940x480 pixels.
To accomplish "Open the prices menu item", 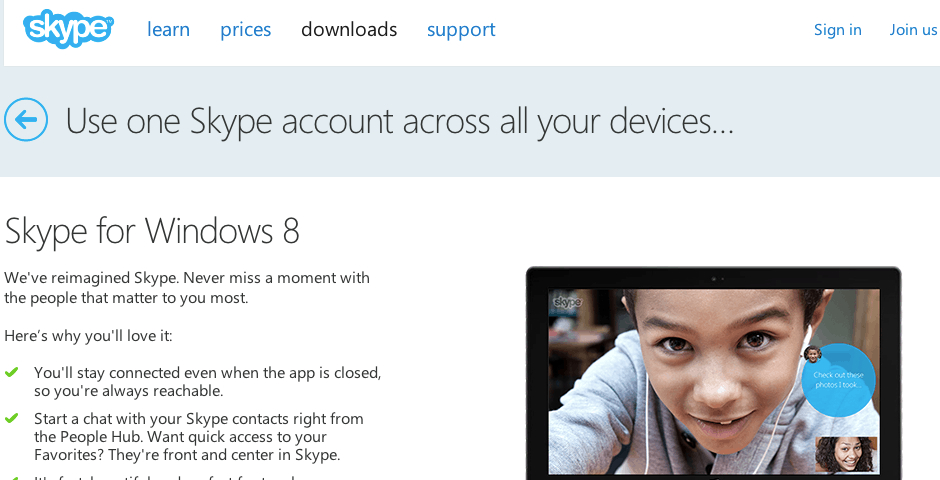I will click(246, 29).
